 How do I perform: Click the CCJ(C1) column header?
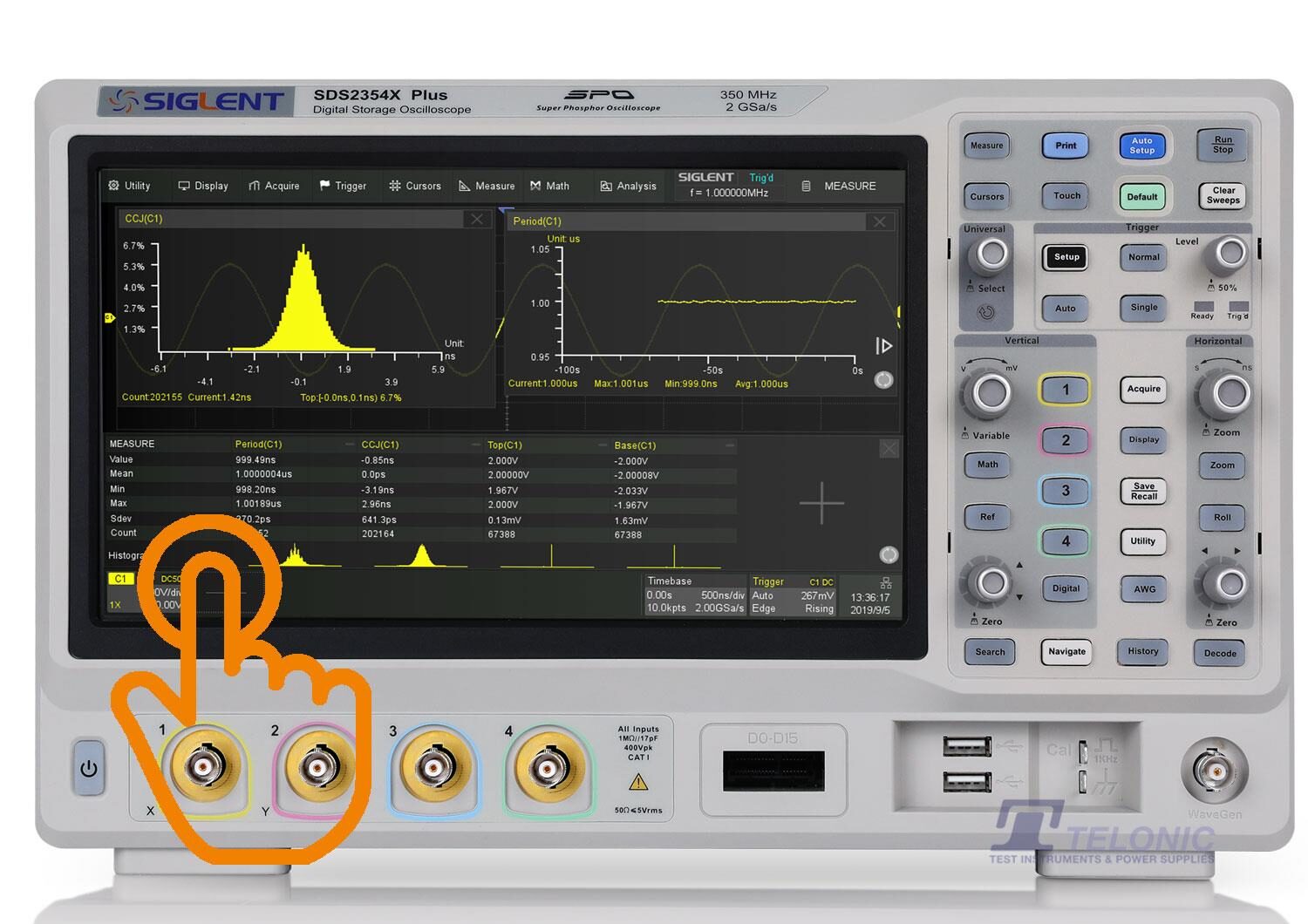pyautogui.click(x=380, y=445)
